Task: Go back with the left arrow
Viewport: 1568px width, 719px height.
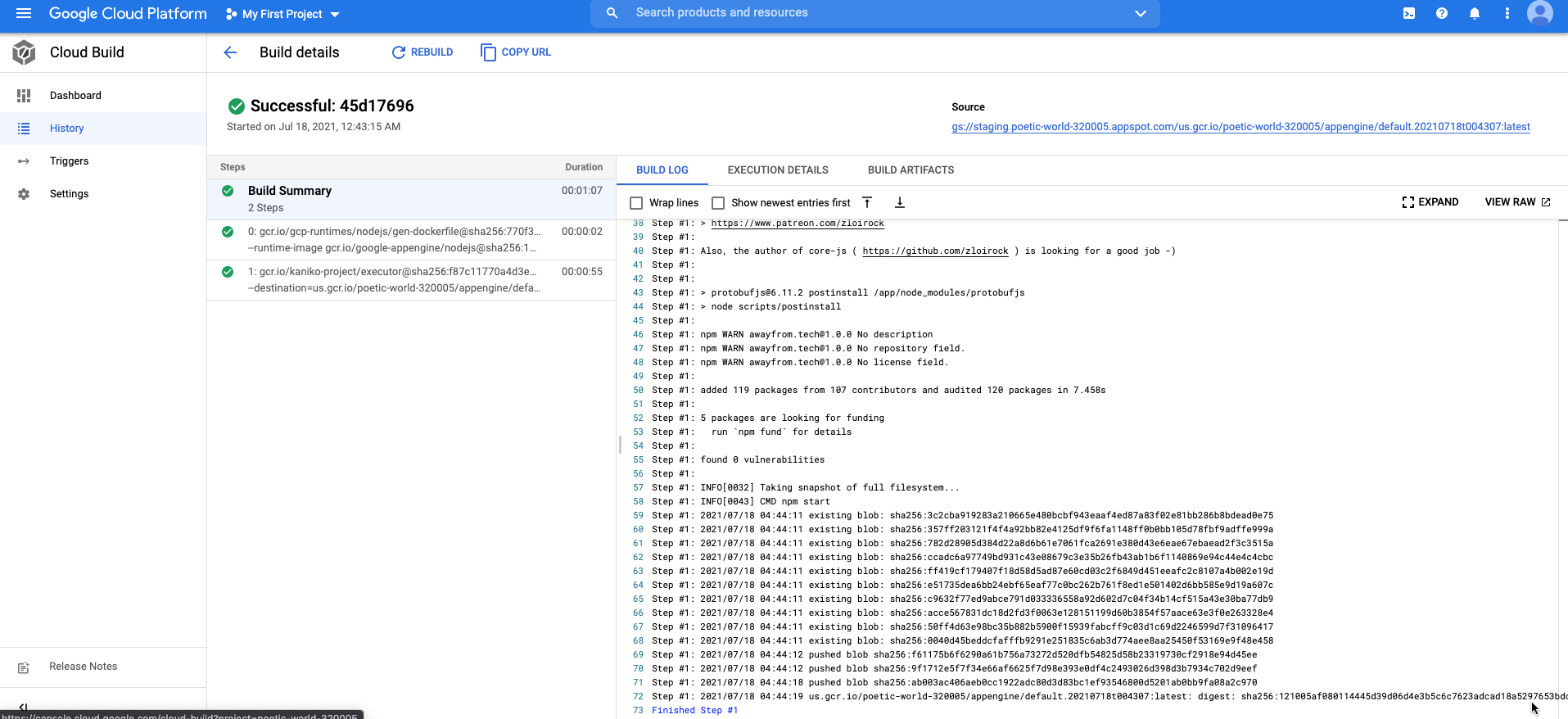Action: [x=230, y=52]
